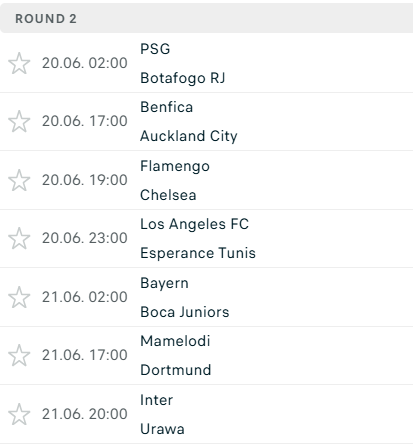Toggle favorite star on Inter vs Urawa match
The width and height of the screenshot is (413, 446).
pyautogui.click(x=19, y=414)
